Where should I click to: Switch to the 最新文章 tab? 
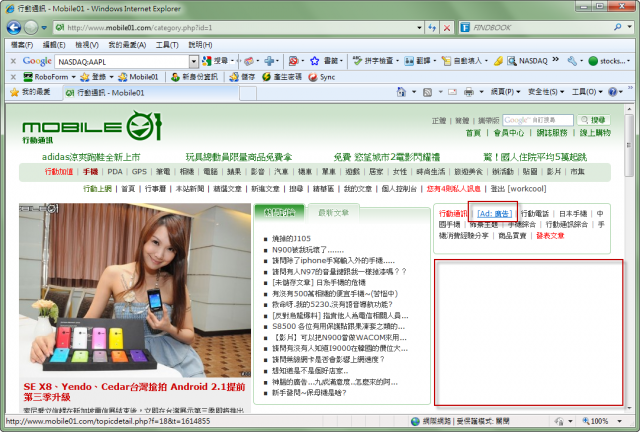[x=333, y=212]
